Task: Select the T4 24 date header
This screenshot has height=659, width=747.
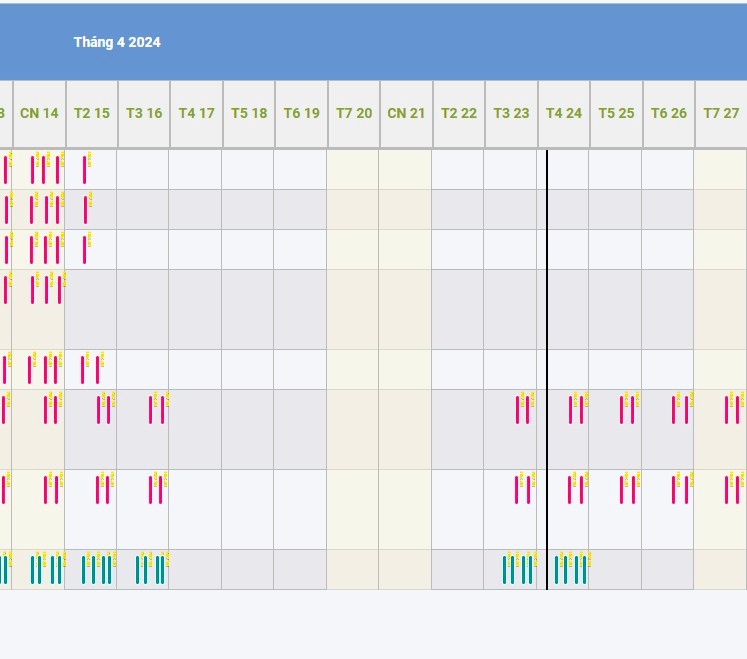Action: point(564,113)
